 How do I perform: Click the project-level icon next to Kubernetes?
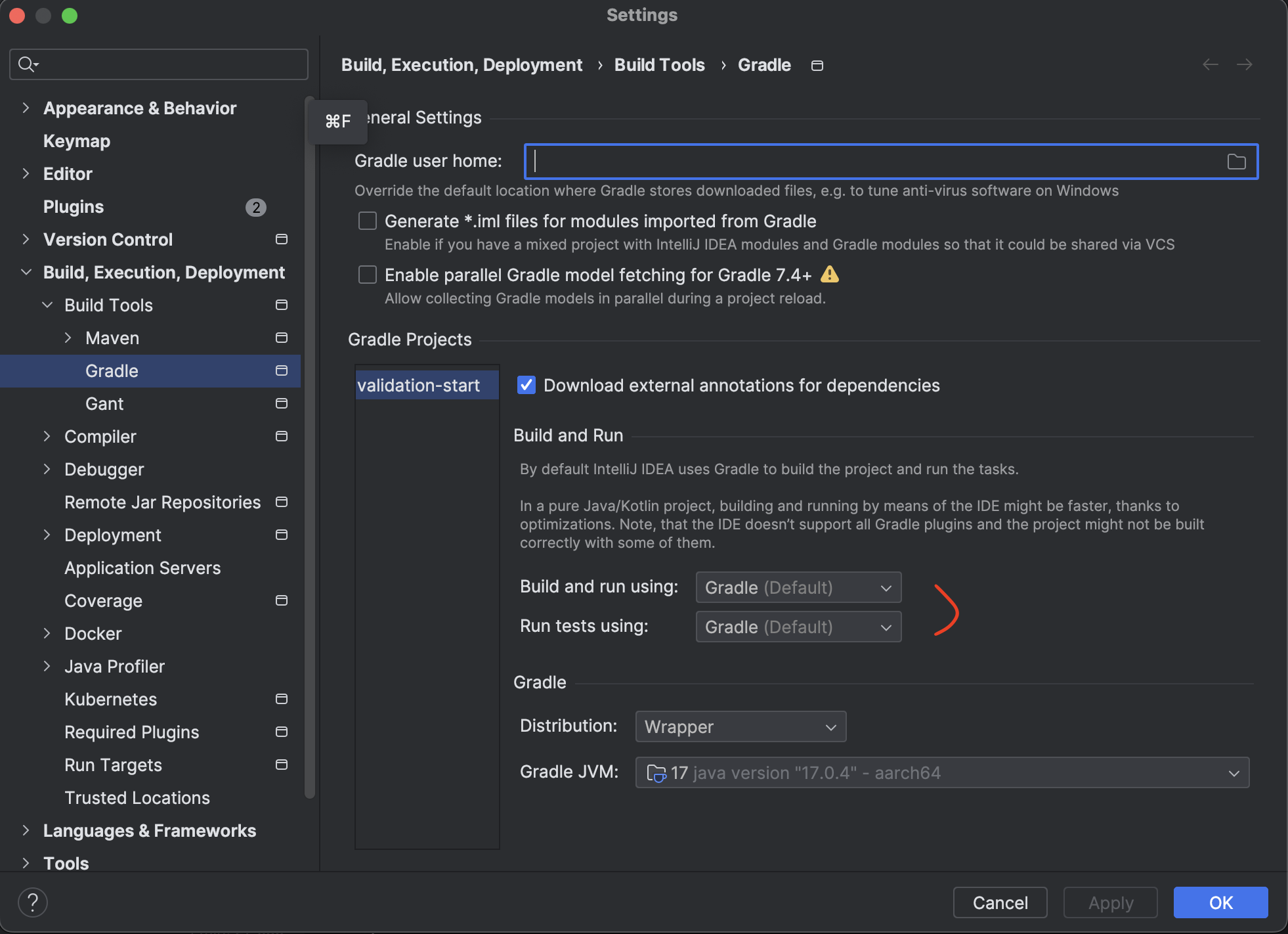click(282, 699)
